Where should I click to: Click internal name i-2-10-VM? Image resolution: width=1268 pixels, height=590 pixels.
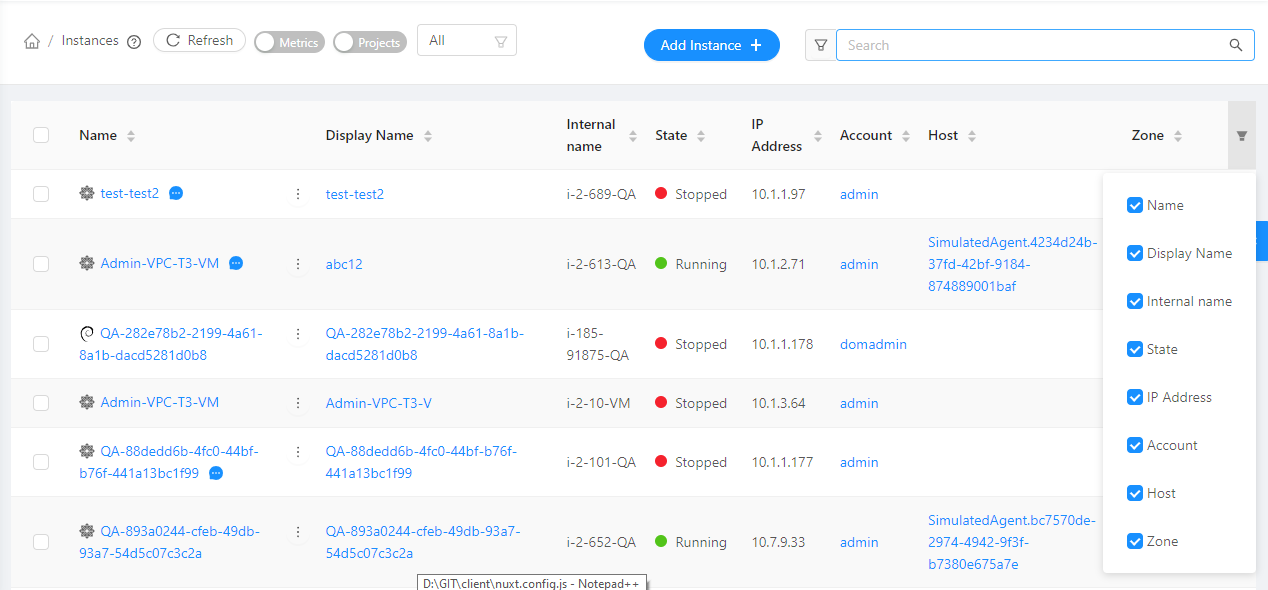[599, 403]
